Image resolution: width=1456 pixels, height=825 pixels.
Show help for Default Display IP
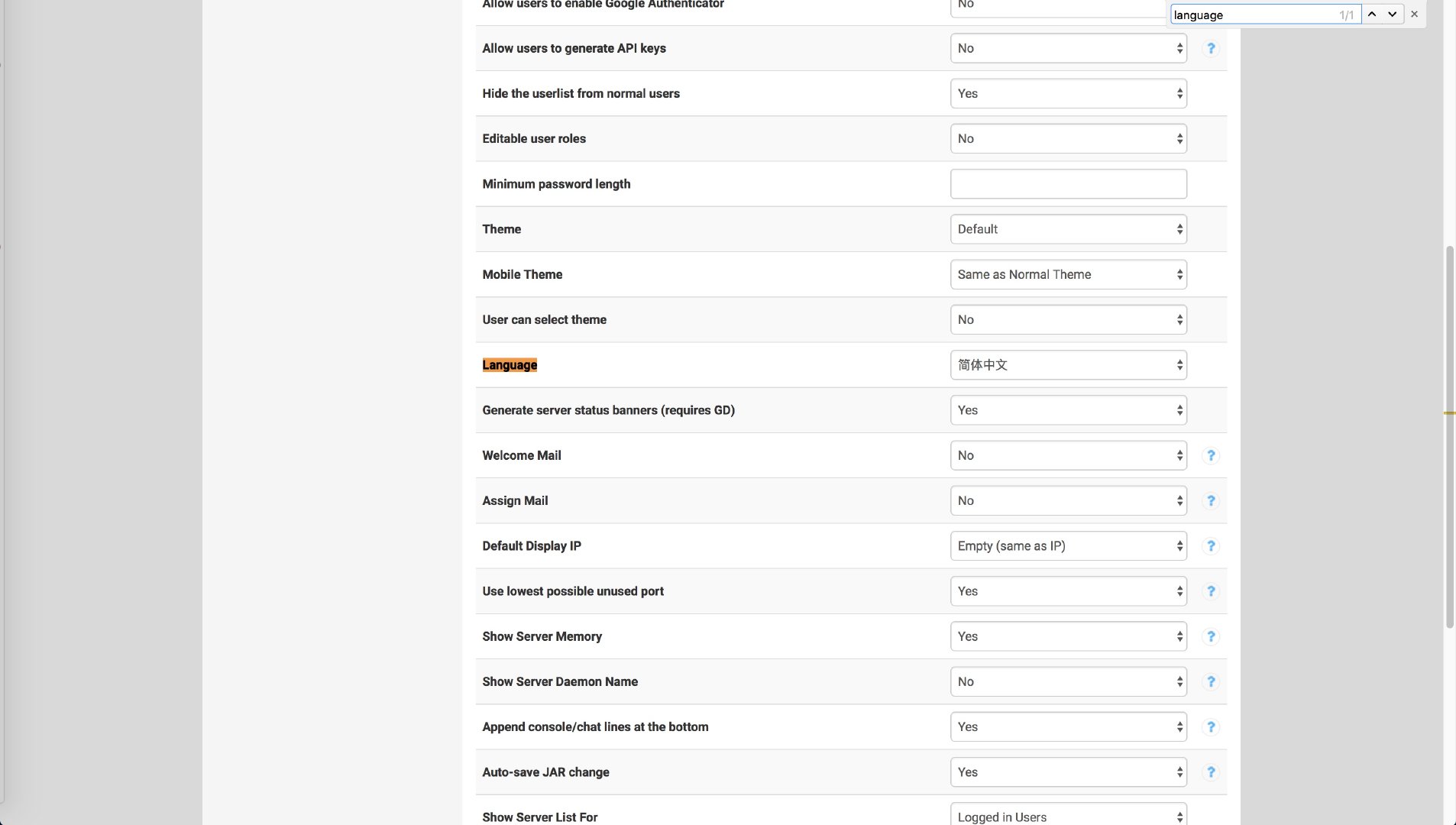click(x=1211, y=546)
